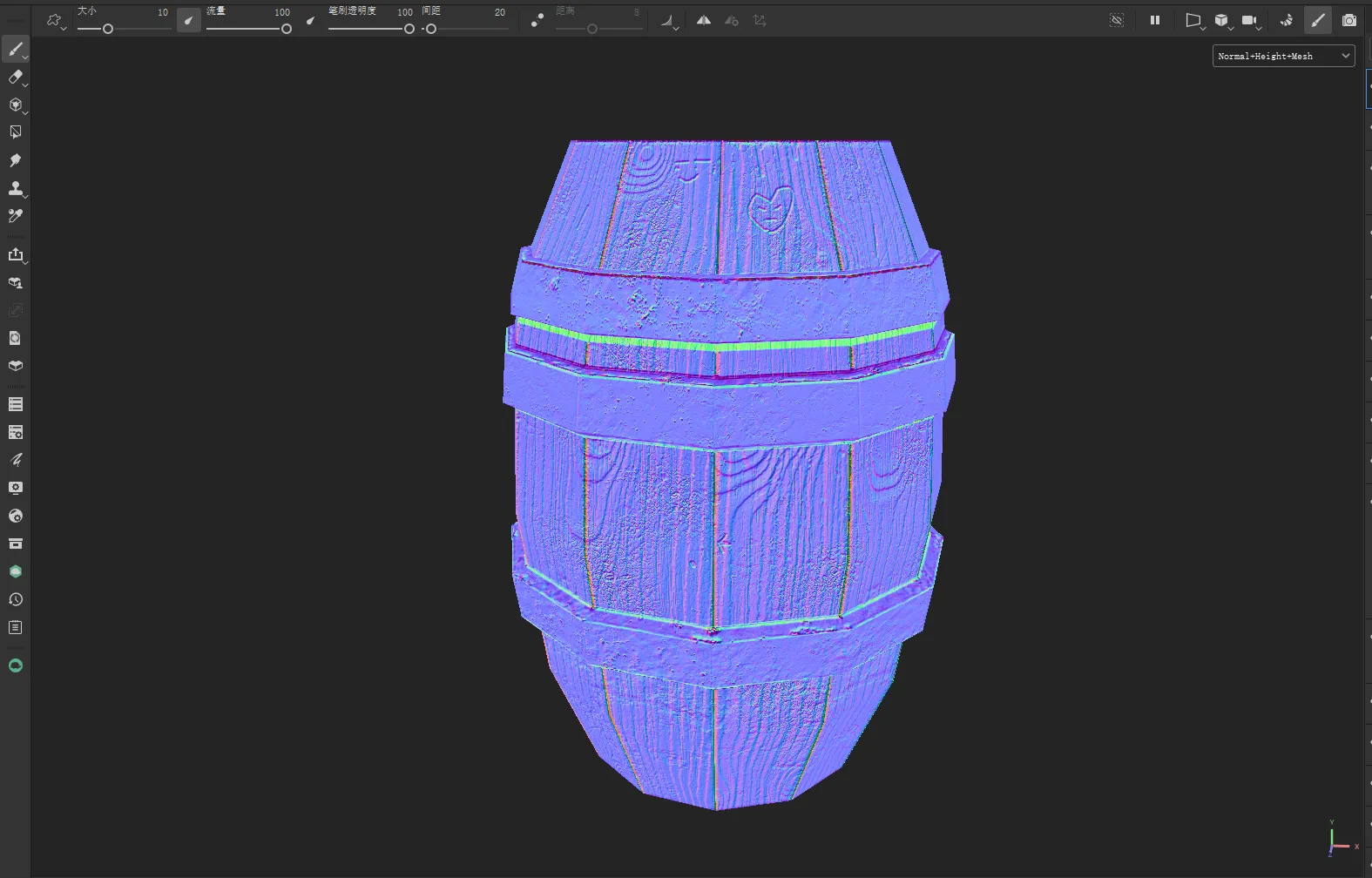Switch to rendering mode with Iray icon
The height and width of the screenshot is (878, 1372).
[1287, 20]
